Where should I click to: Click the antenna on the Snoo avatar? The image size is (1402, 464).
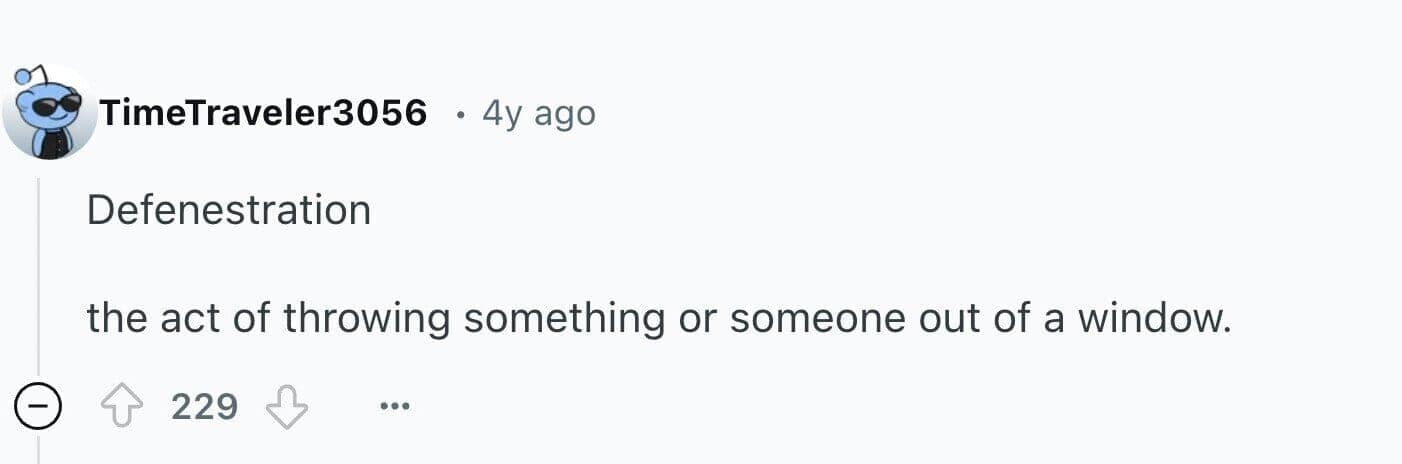click(24, 76)
